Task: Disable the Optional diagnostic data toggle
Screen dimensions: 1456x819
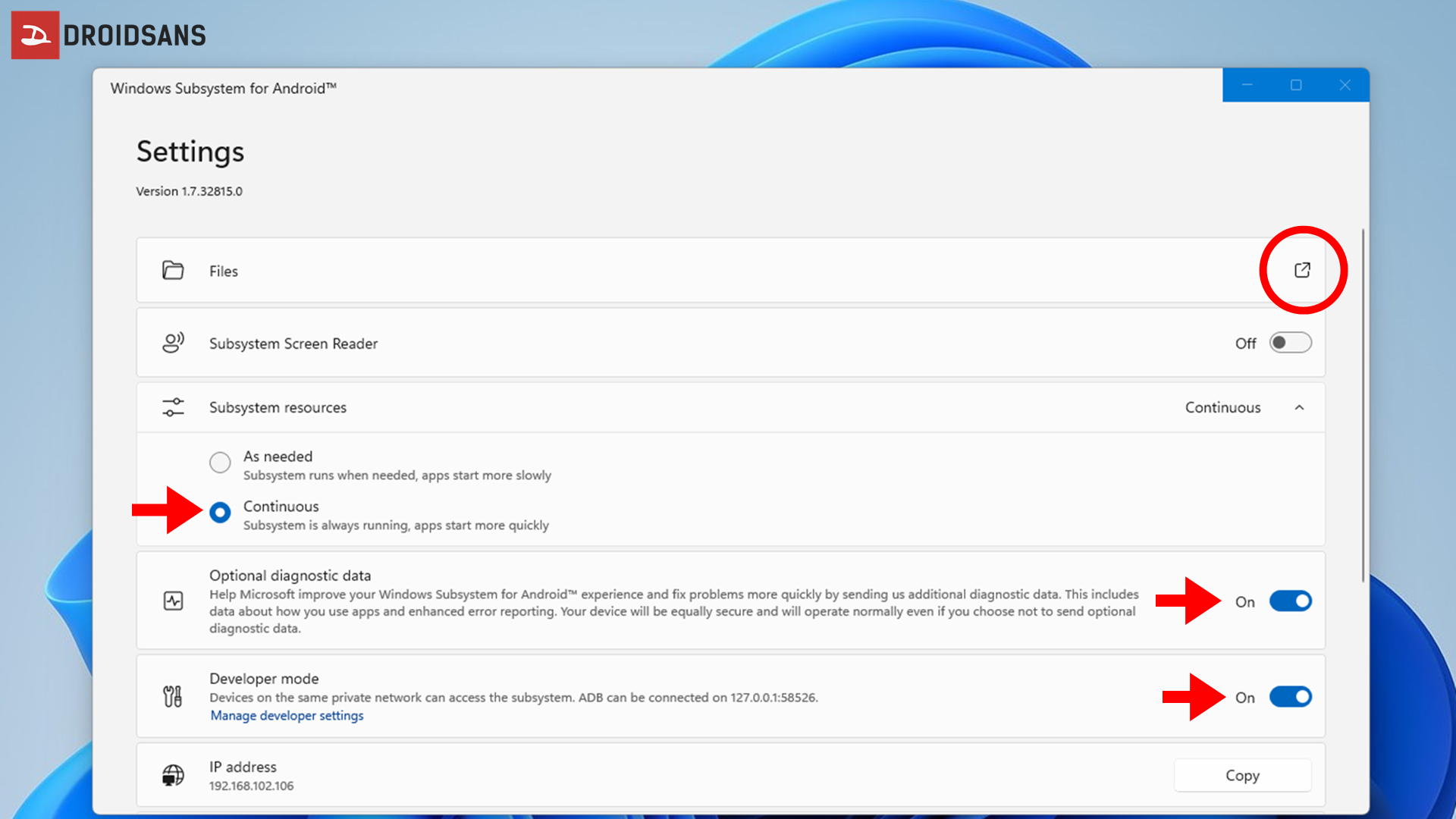Action: coord(1290,601)
